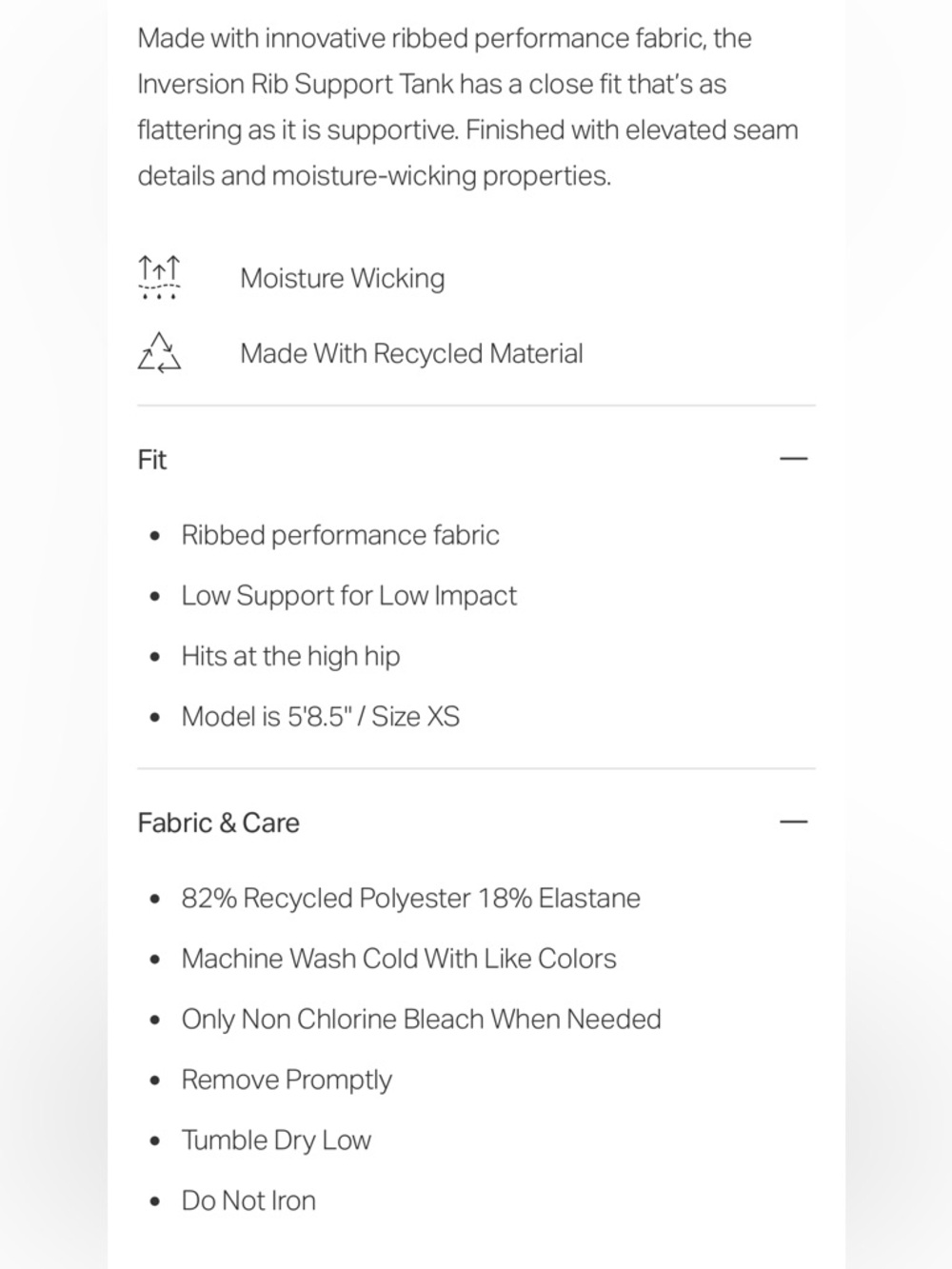This screenshot has width=952, height=1269.
Task: Click the Tumble Dry Low item
Action: [276, 1140]
